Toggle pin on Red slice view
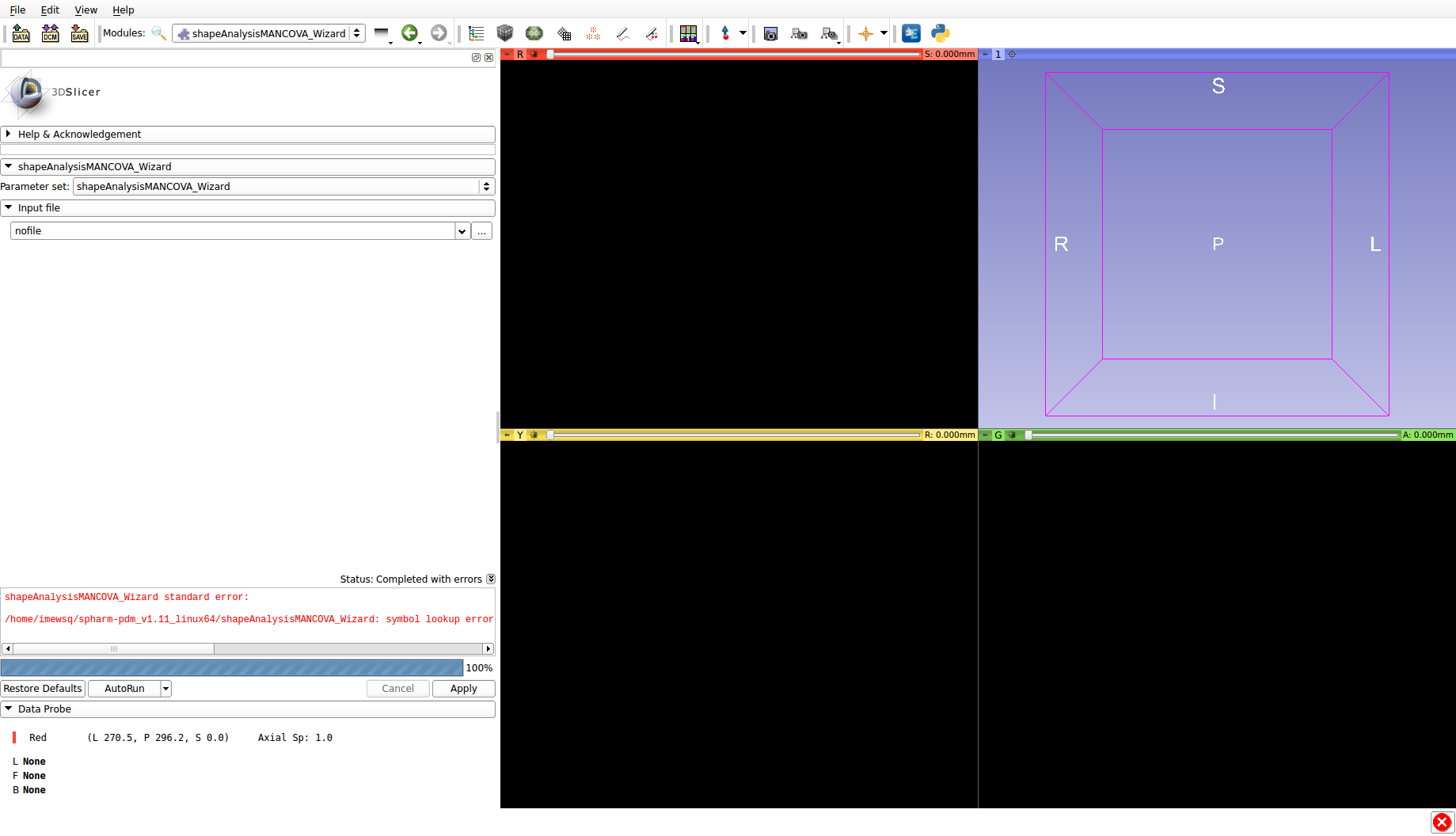1456x836 pixels. 508,55
